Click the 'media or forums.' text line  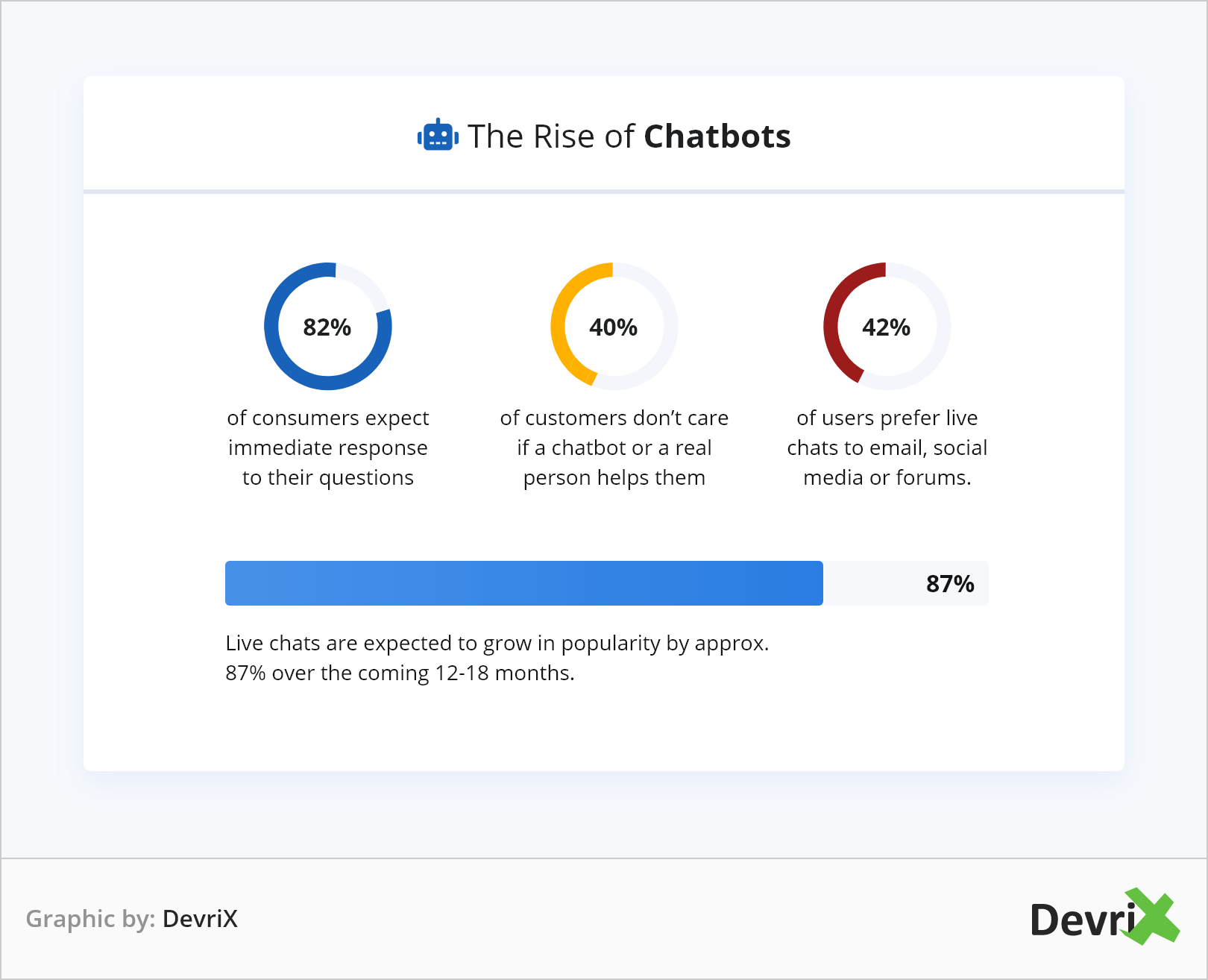tap(887, 477)
